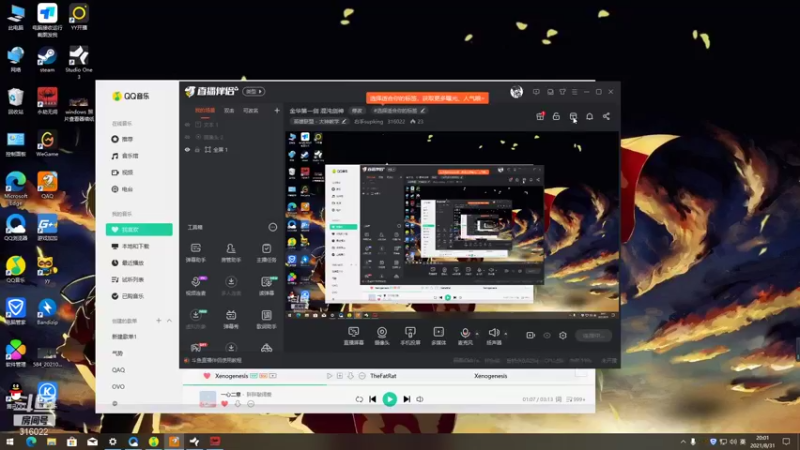
Task: Open 歌词助手 tool
Action: pyautogui.click(x=266, y=319)
